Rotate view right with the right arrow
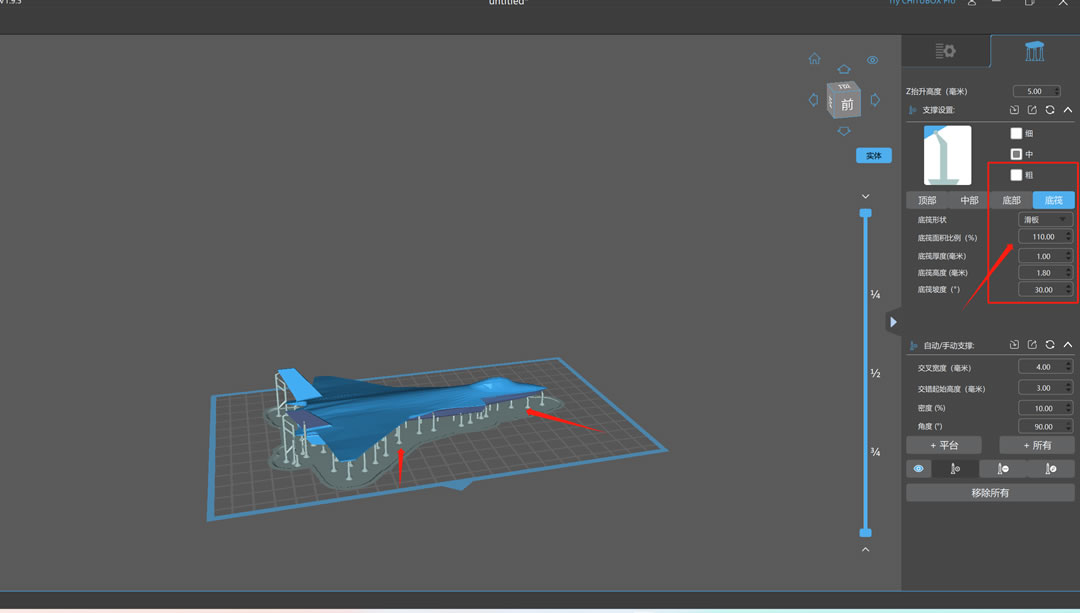 click(x=875, y=100)
